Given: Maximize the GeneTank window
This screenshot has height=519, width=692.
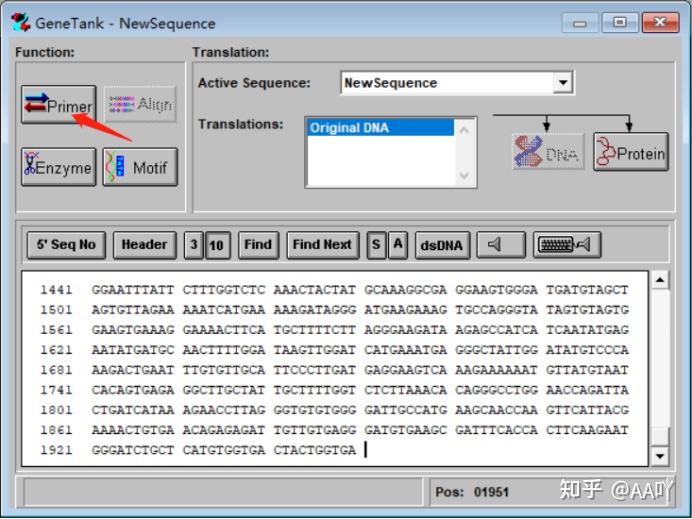Looking at the screenshot, I should (x=620, y=22).
